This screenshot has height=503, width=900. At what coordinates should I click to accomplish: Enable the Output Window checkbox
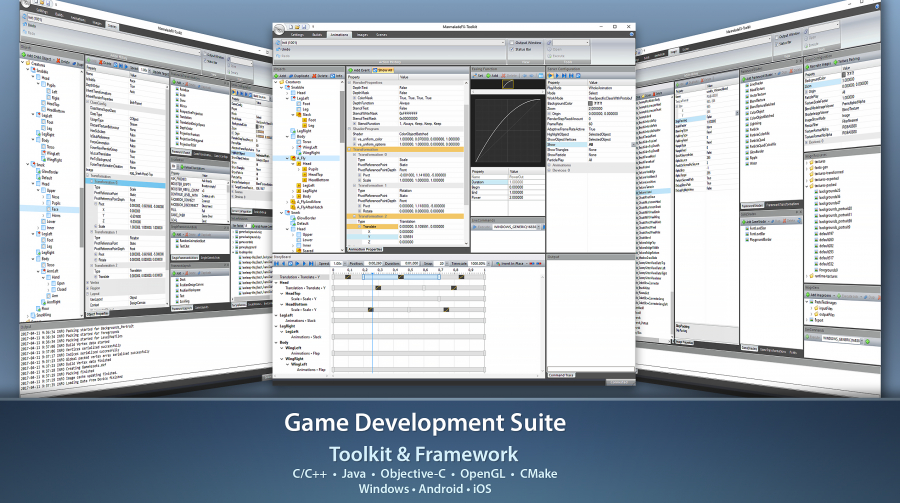(x=513, y=43)
